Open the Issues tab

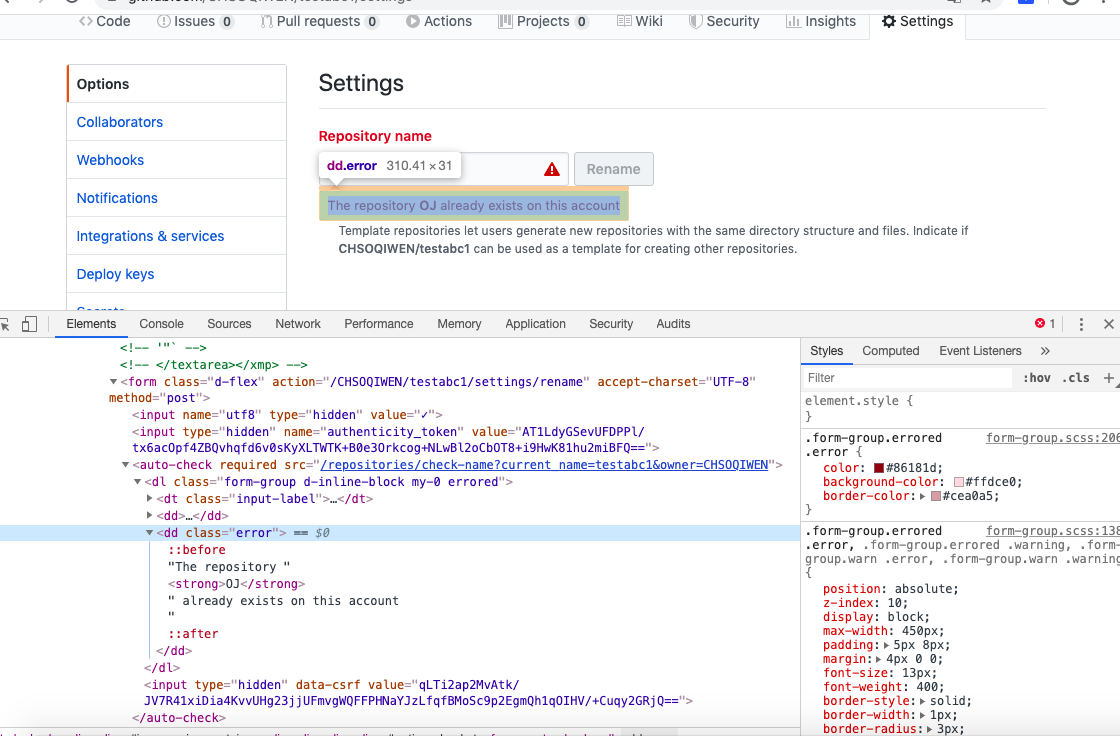pyautogui.click(x=195, y=21)
